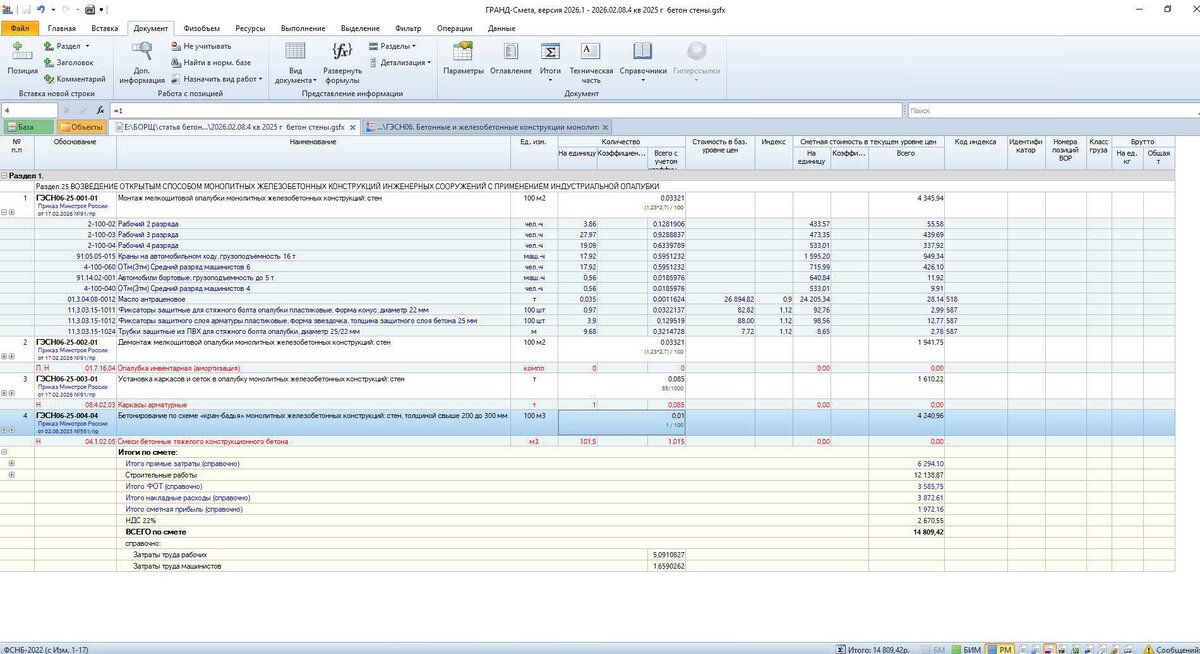Open the Техническая часть button
Image resolution: width=1200 pixels, height=654 pixels.
(x=591, y=62)
